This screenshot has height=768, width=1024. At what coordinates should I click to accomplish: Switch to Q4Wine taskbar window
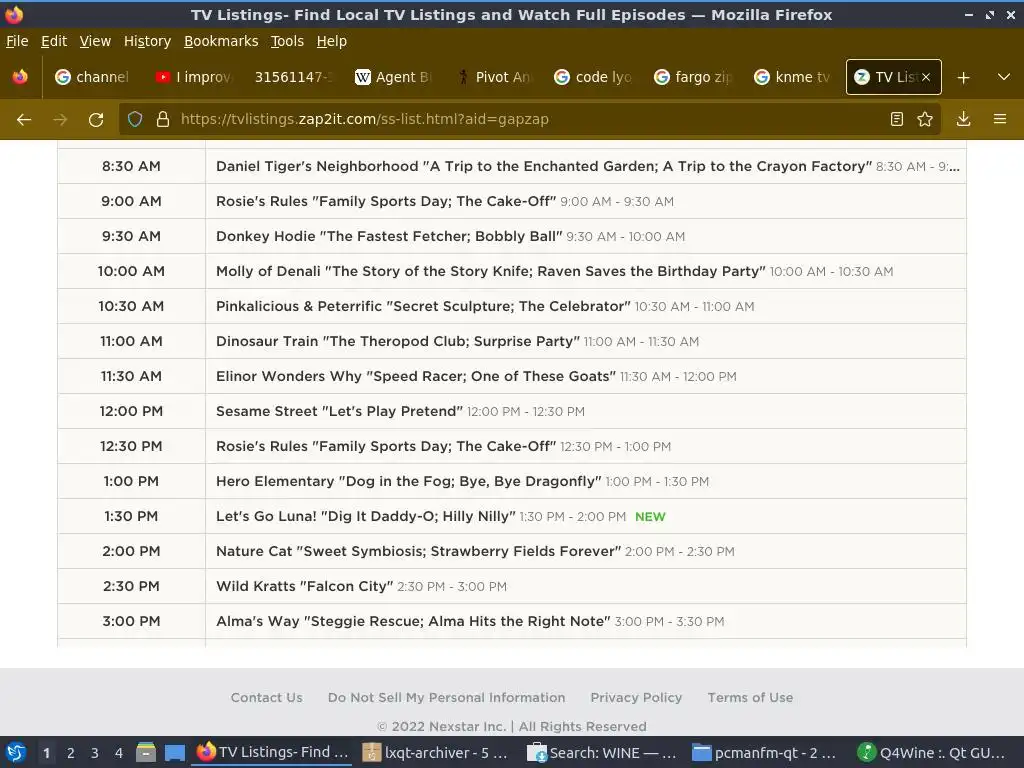(x=932, y=753)
